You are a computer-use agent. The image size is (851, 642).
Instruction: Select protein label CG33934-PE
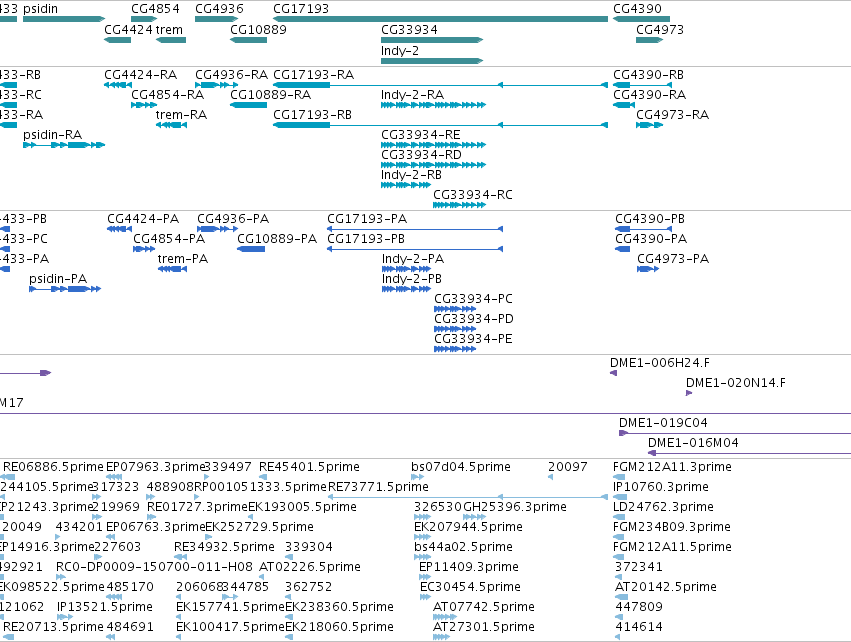(x=473, y=340)
